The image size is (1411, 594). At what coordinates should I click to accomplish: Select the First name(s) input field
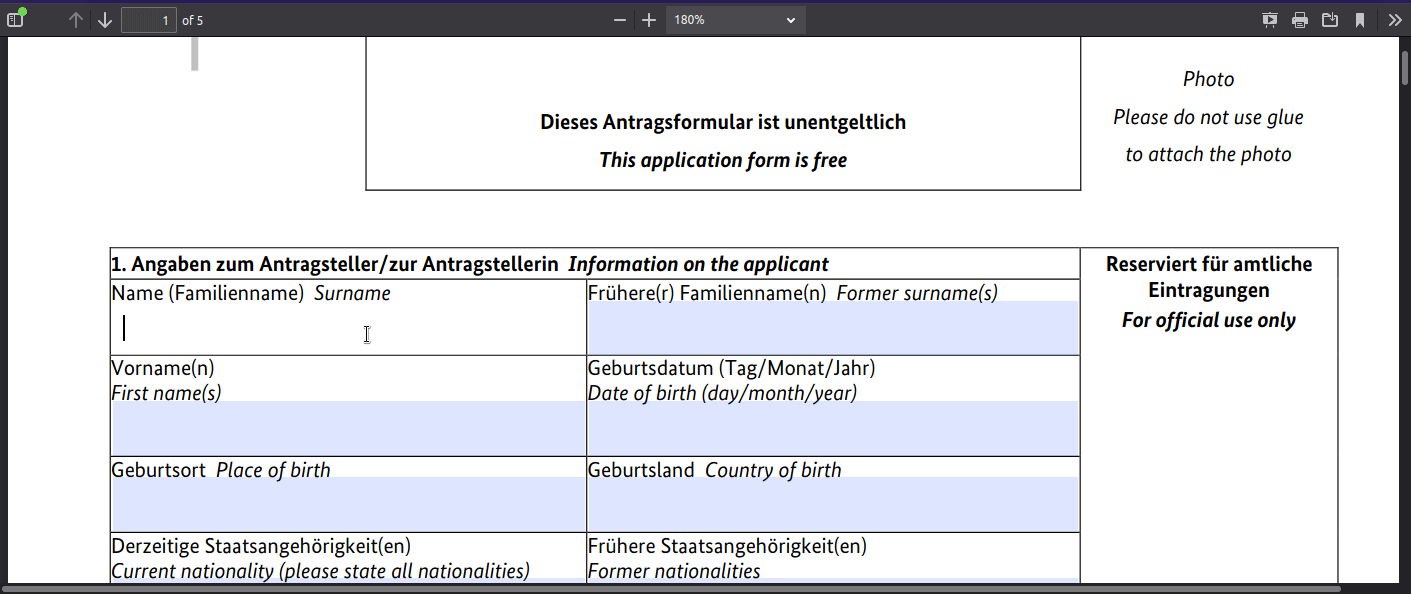point(348,428)
